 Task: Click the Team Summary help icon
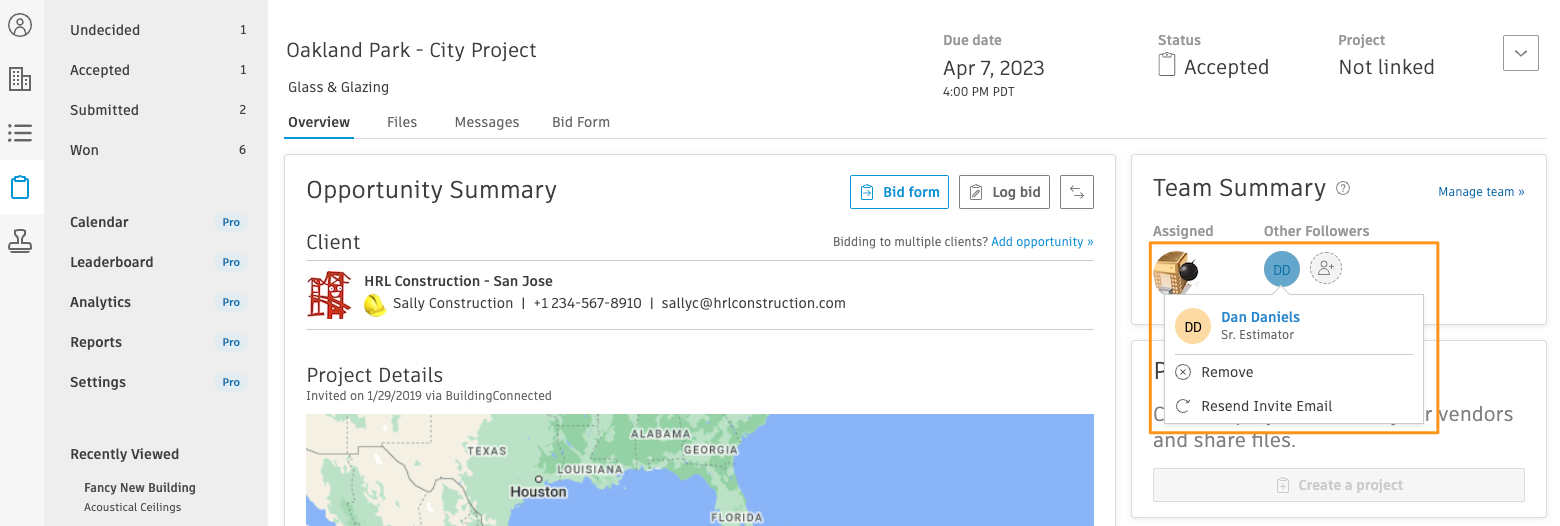point(1343,188)
